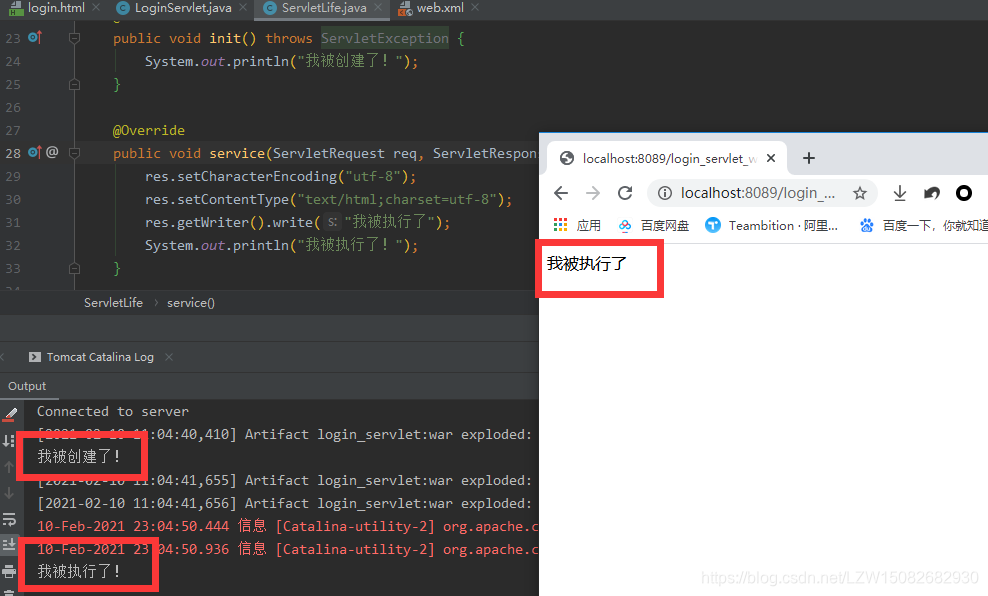The width and height of the screenshot is (988, 596).
Task: Select the Tomcat Catalina Log tab
Action: tap(91, 357)
